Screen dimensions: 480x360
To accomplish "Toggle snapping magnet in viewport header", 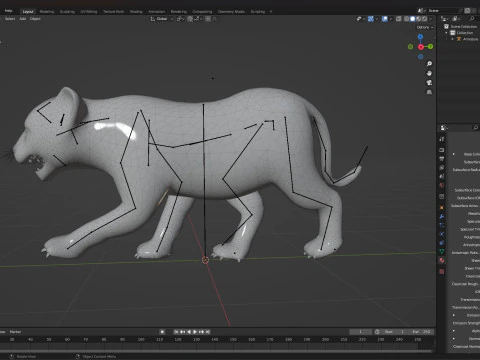I will pyautogui.click(x=190, y=19).
